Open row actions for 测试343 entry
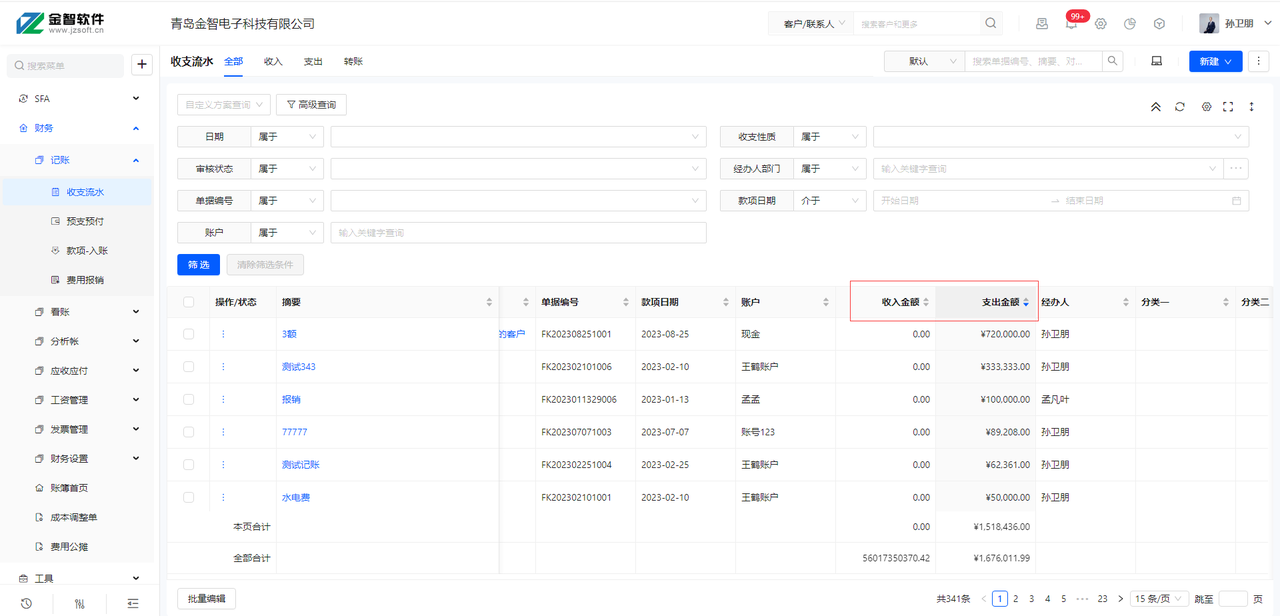The width and height of the screenshot is (1280, 616). click(223, 367)
